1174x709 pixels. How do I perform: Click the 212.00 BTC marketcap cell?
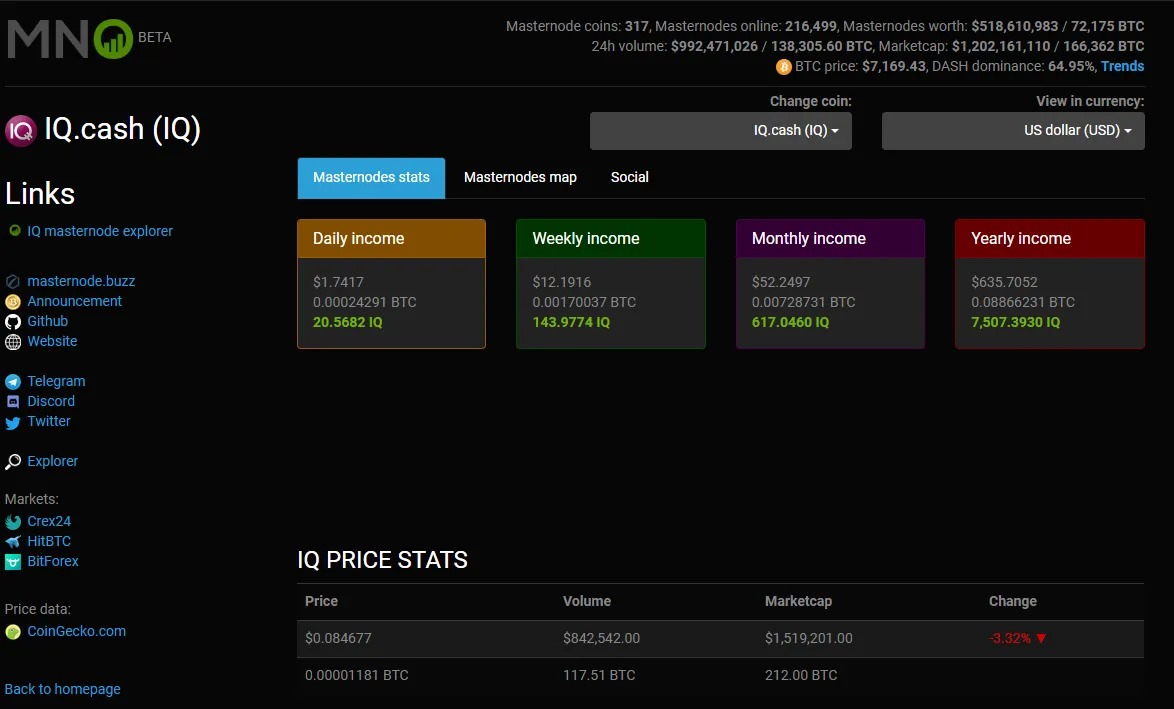click(x=800, y=675)
